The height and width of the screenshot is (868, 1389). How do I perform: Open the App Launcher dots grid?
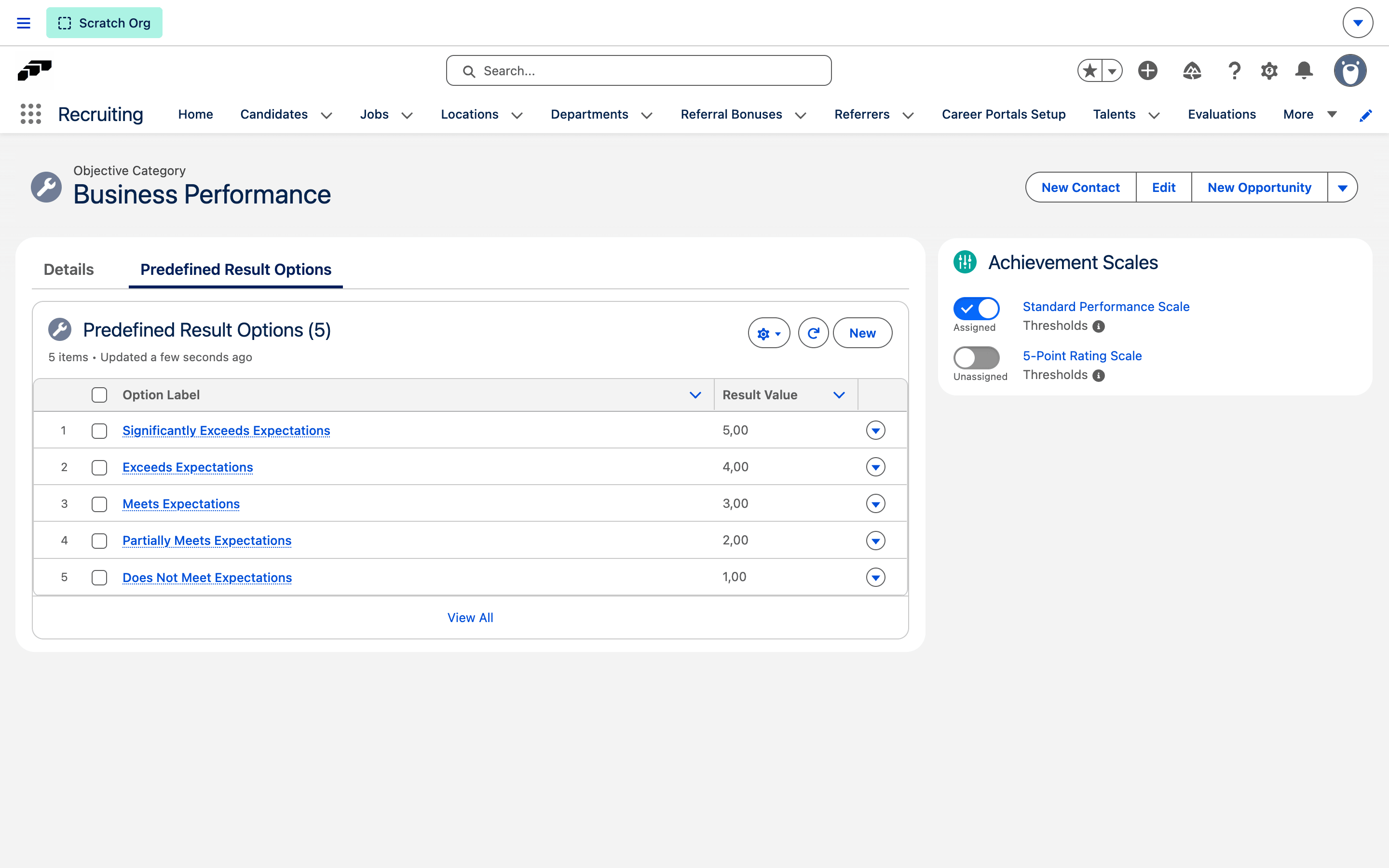point(31,114)
